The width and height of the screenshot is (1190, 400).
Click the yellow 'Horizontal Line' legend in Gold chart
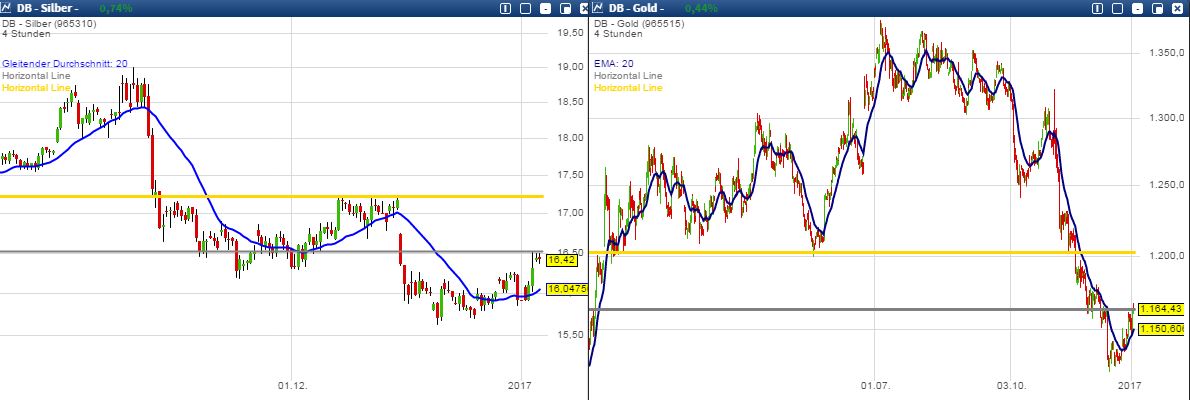(x=628, y=87)
